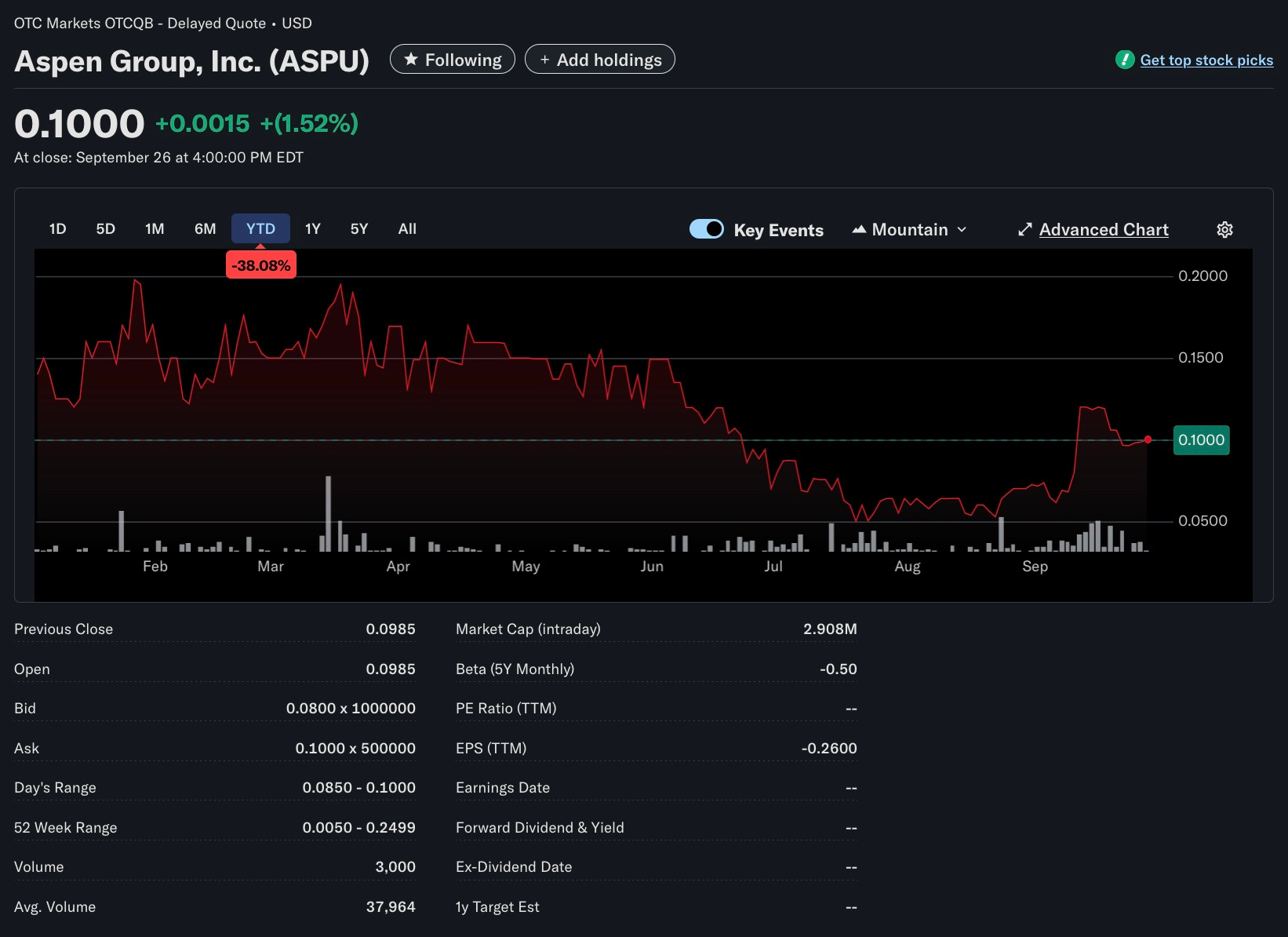Select the YTD range tab
Image resolution: width=1288 pixels, height=937 pixels.
(260, 228)
